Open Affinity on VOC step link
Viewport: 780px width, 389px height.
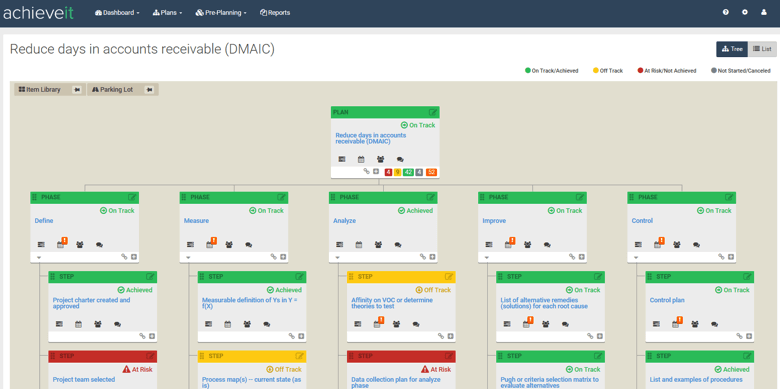[x=392, y=303]
